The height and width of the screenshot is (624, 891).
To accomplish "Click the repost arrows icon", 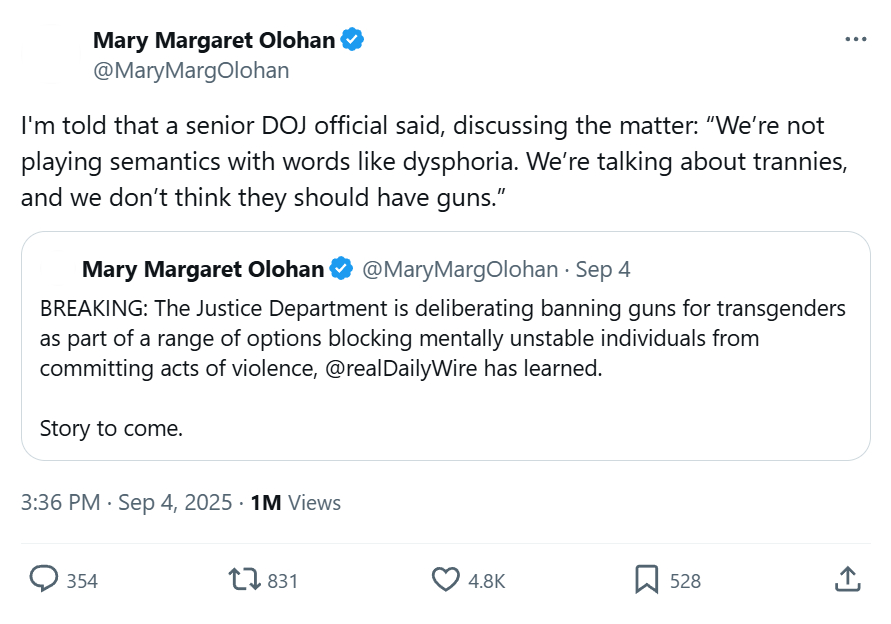I will point(243,580).
